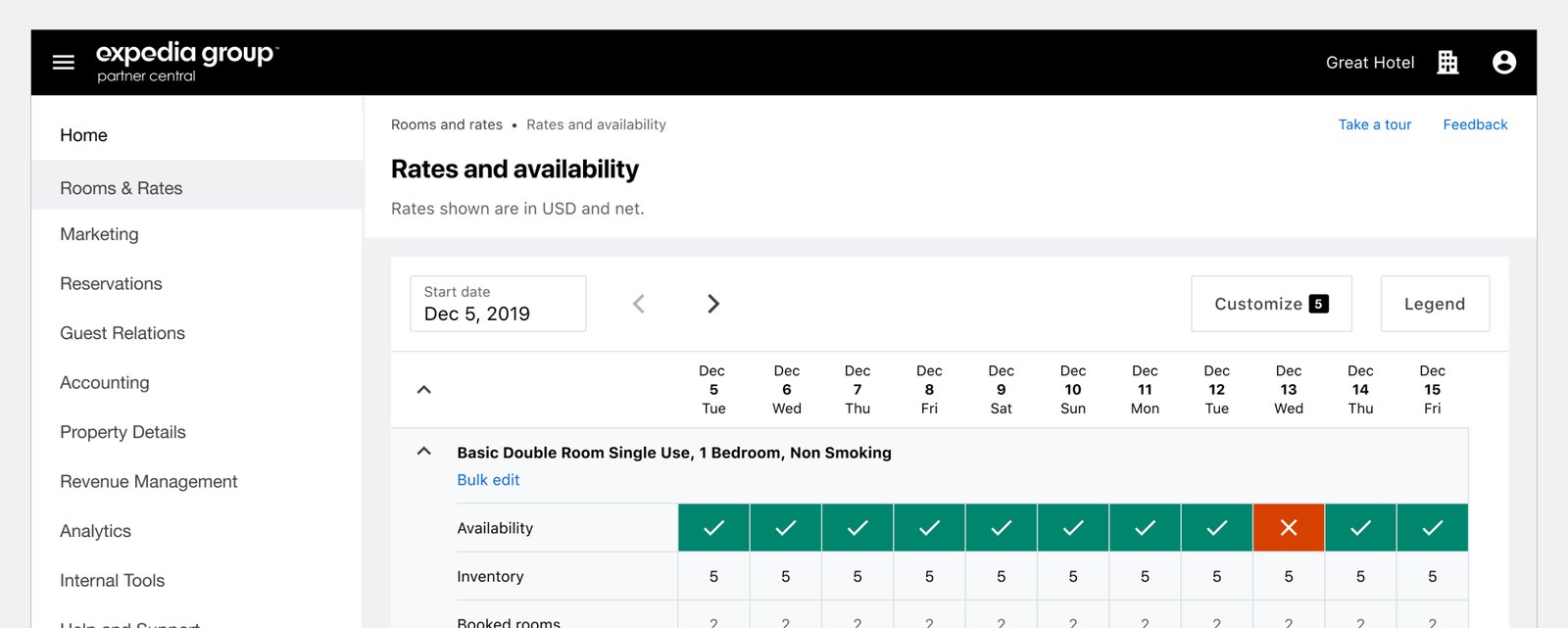Select the Dec 10 Sun column header
Viewport: 1568px width, 628px height.
click(1073, 390)
